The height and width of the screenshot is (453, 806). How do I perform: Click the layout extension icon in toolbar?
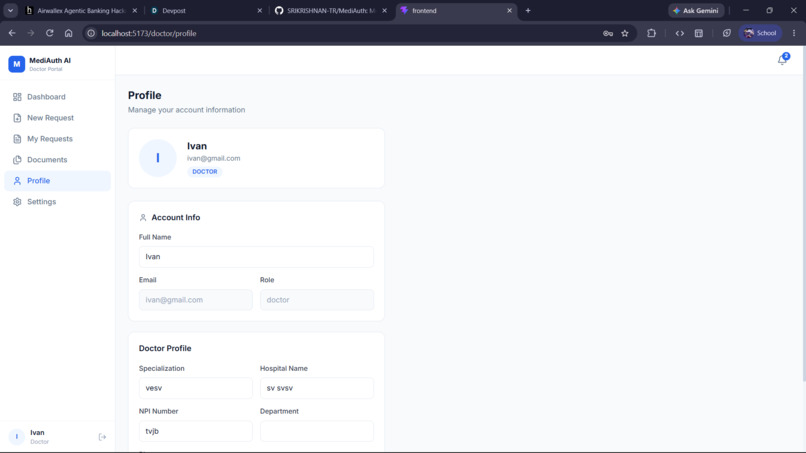point(699,33)
